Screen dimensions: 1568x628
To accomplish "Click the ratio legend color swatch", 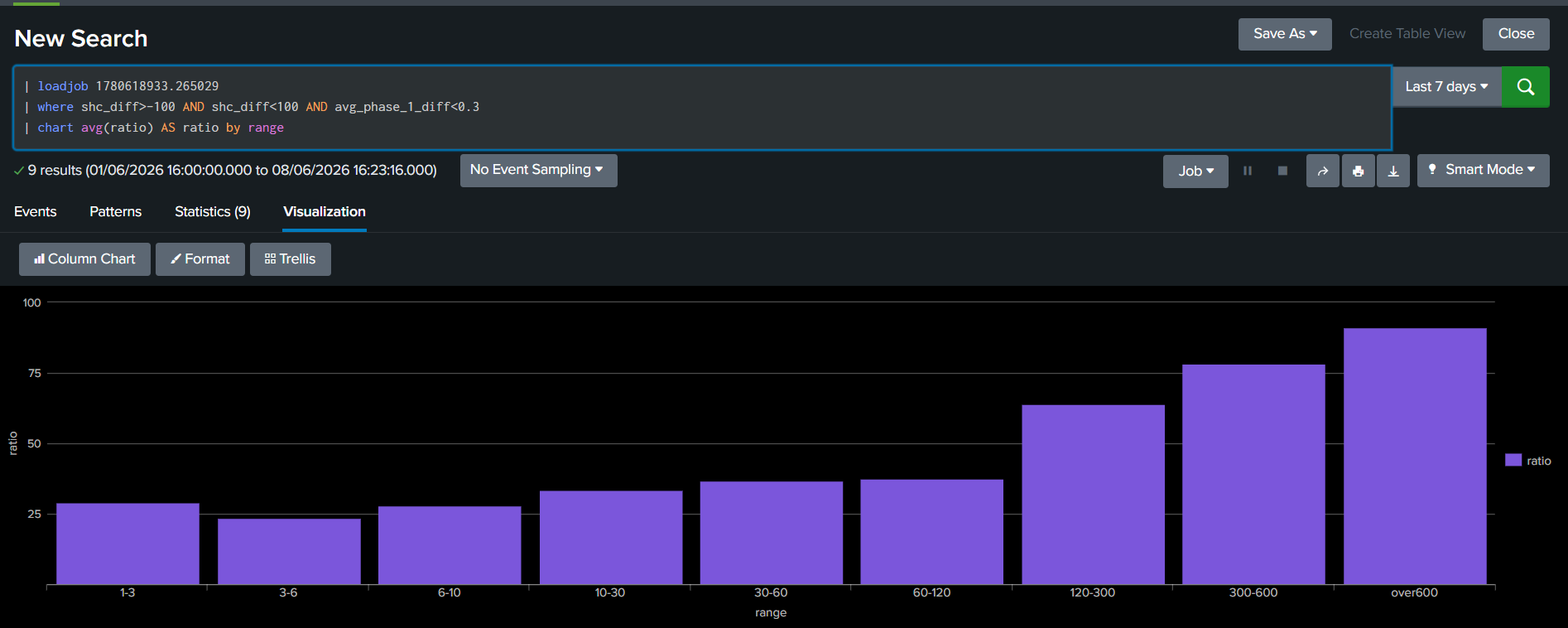I will 1513,460.
